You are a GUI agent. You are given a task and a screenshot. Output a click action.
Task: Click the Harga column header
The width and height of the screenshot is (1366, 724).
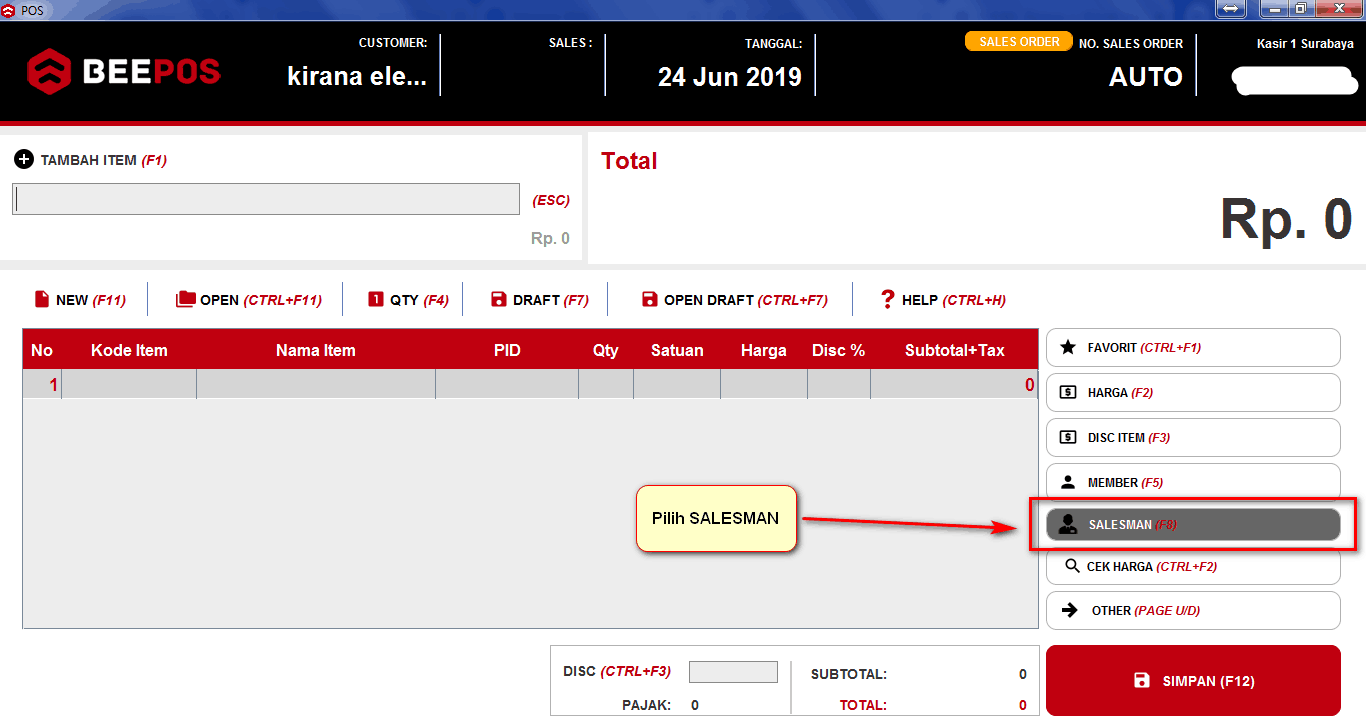764,350
